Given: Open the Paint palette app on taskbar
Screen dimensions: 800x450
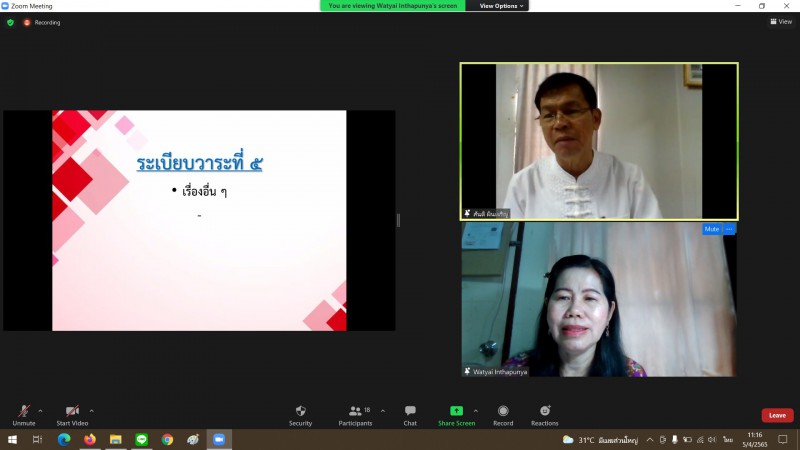Looking at the screenshot, I should click(x=193, y=439).
